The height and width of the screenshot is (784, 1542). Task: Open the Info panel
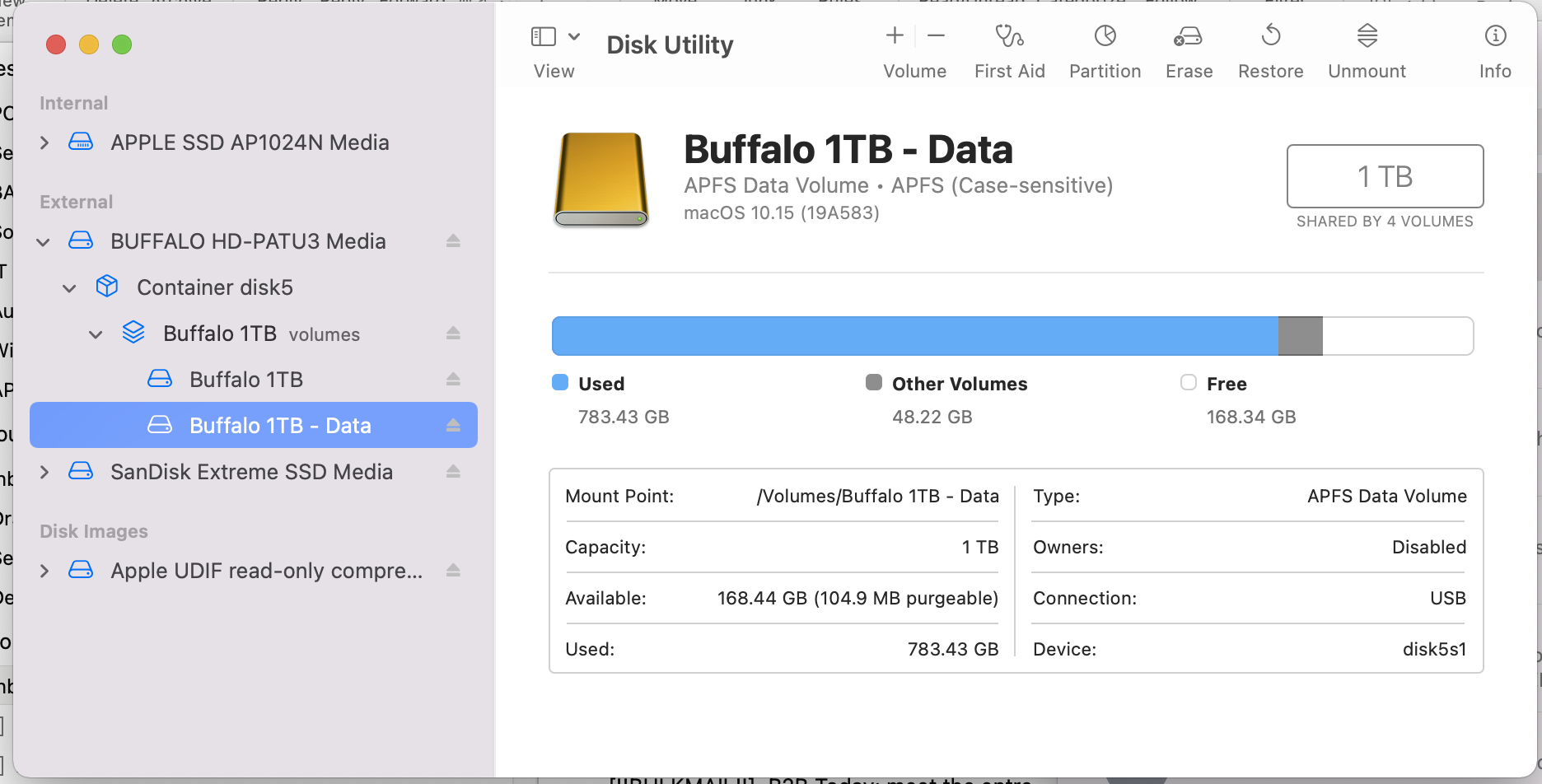click(x=1495, y=35)
